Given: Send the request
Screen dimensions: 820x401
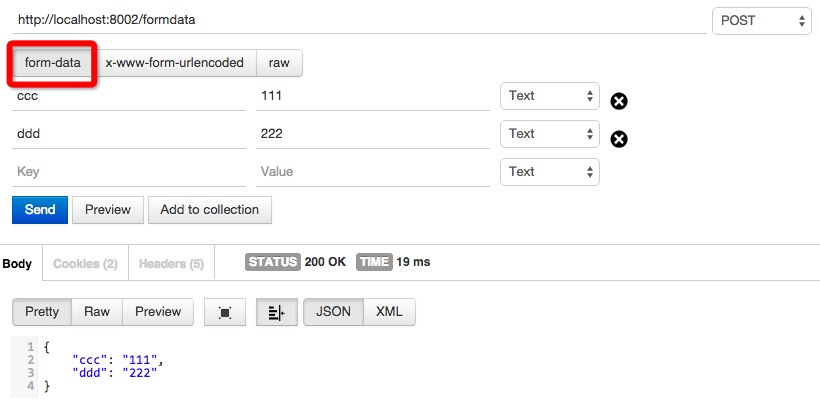Looking at the screenshot, I should click(x=40, y=210).
